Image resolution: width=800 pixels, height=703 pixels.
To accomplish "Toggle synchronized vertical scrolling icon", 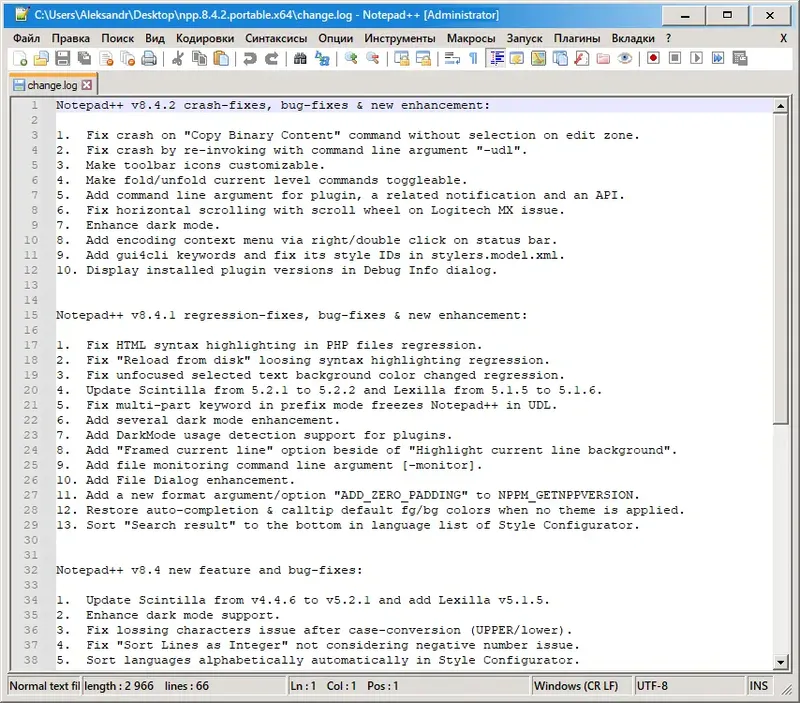I will pyautogui.click(x=402, y=59).
